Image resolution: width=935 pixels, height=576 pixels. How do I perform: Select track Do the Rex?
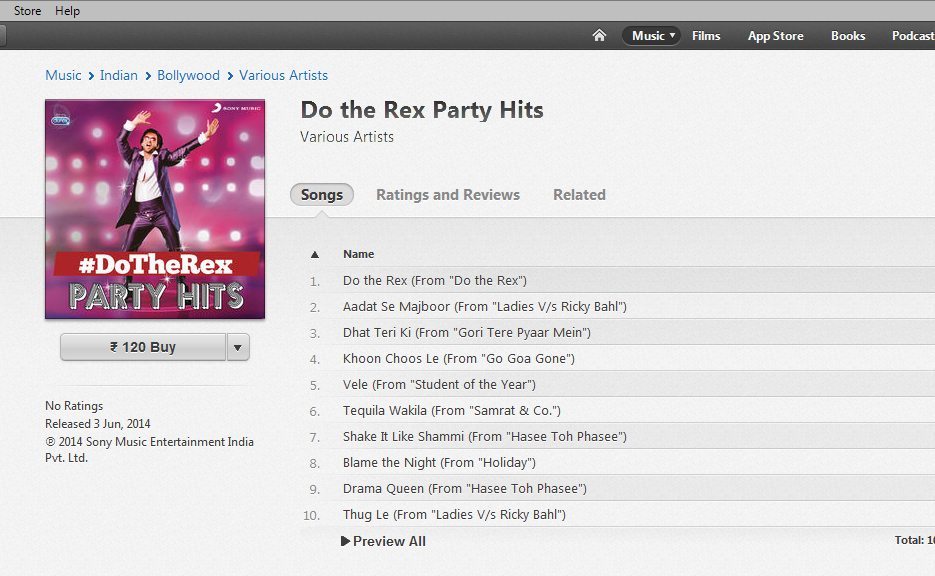[618, 280]
